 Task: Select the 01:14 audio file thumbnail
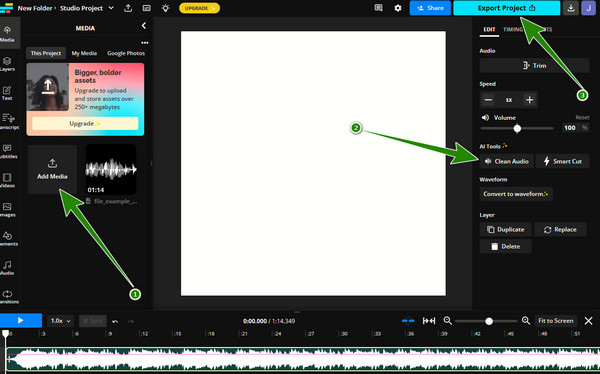(x=111, y=170)
